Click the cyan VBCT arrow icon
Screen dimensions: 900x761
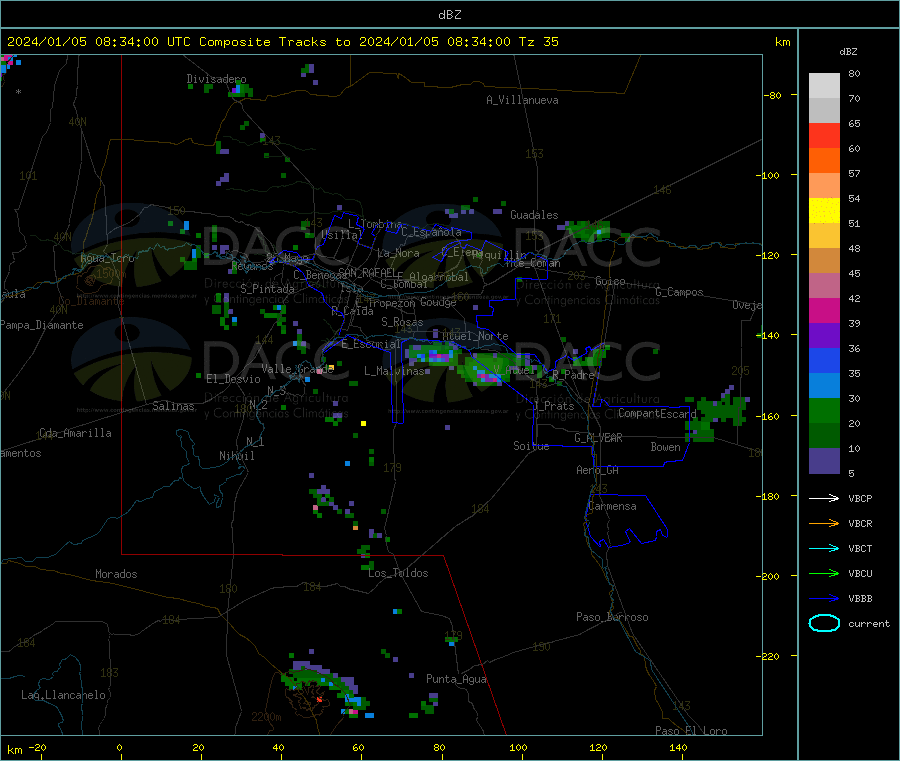tap(824, 548)
